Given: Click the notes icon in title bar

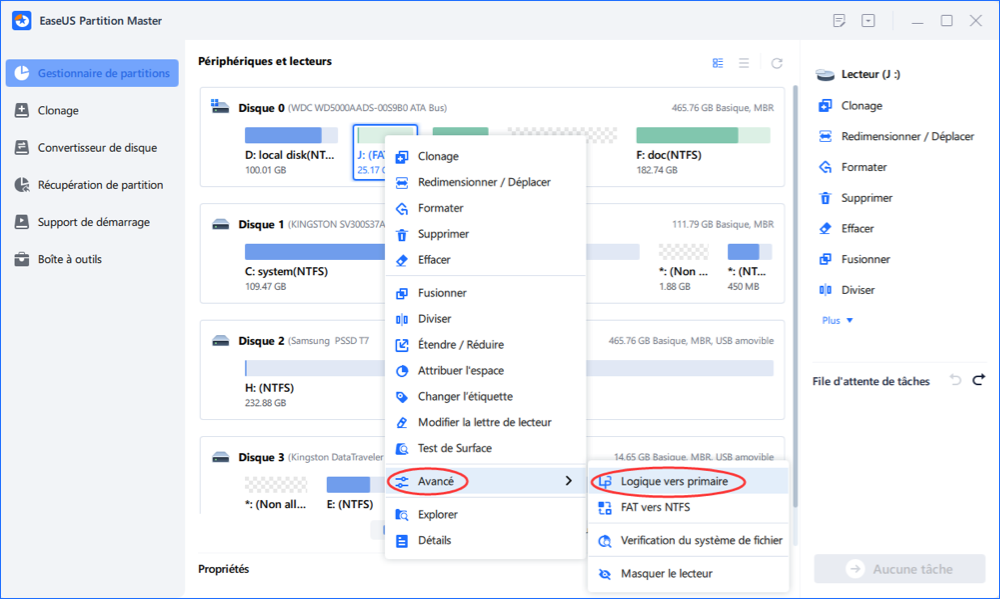Looking at the screenshot, I should (x=839, y=21).
